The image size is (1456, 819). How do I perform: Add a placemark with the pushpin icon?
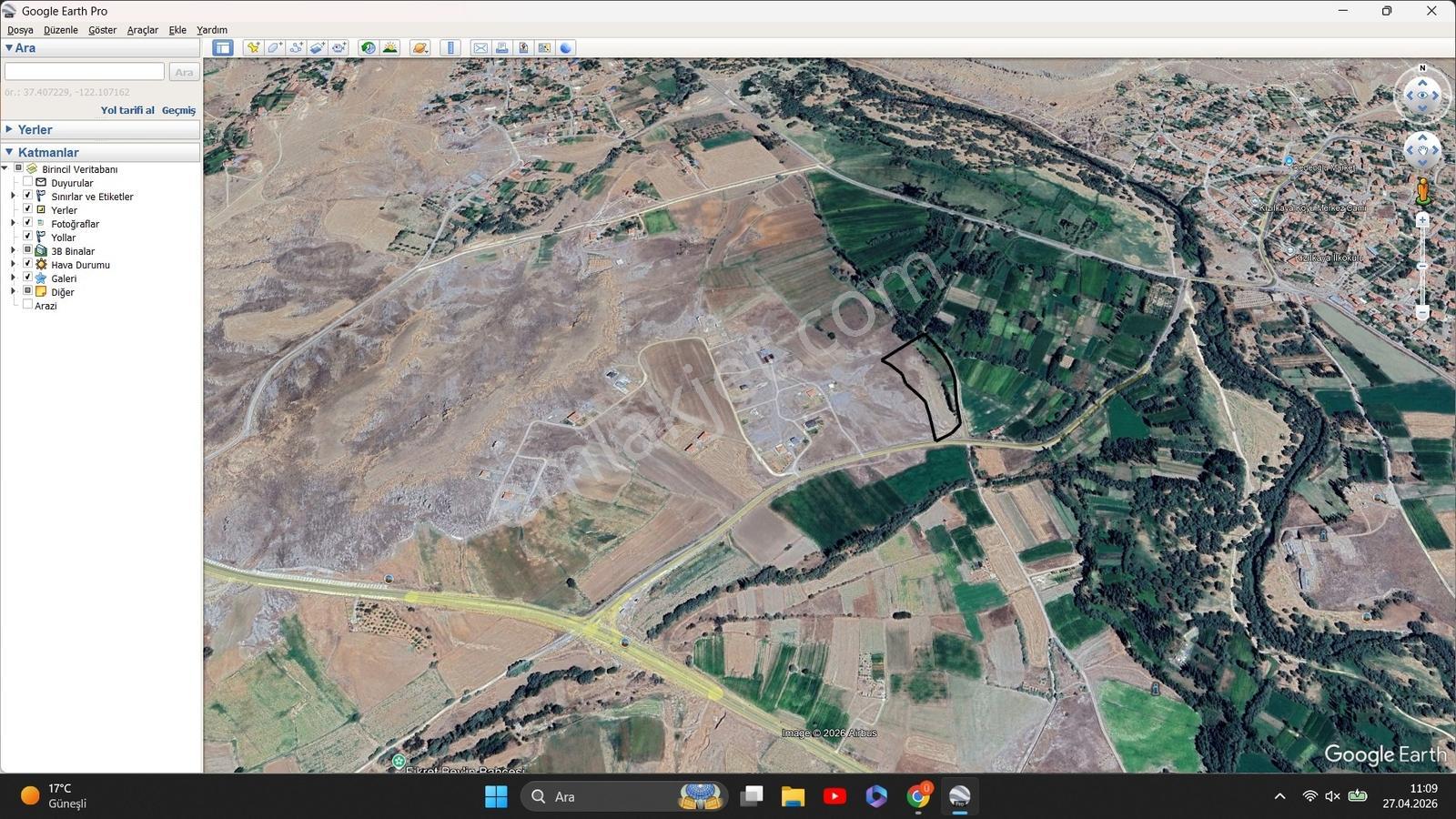tap(253, 48)
